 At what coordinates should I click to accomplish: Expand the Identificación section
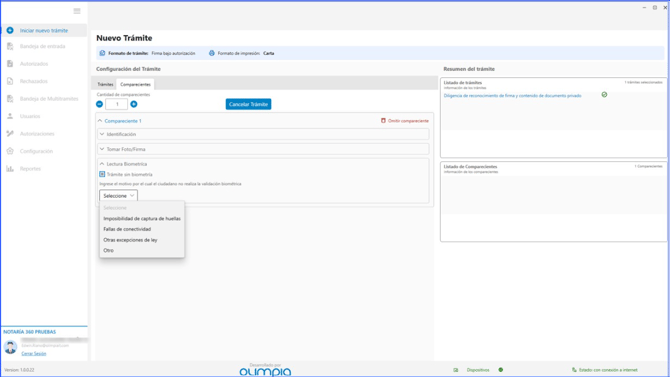pyautogui.click(x=263, y=134)
